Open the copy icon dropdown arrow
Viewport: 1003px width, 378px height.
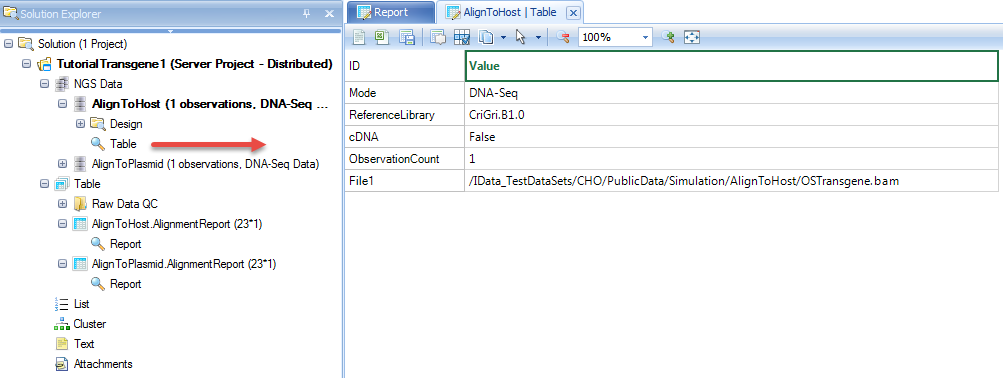pyautogui.click(x=503, y=38)
